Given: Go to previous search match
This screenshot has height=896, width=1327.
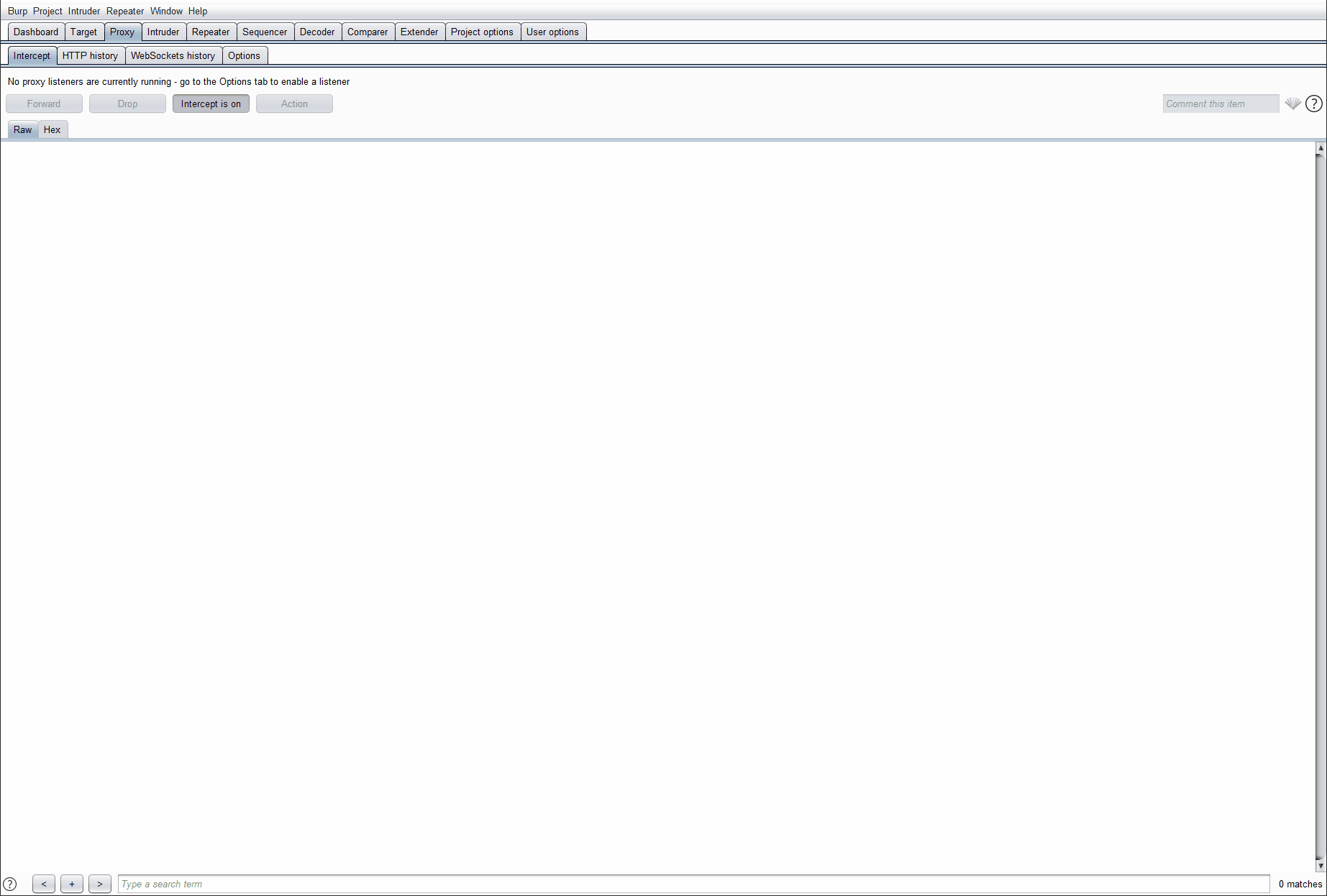Looking at the screenshot, I should [x=44, y=884].
